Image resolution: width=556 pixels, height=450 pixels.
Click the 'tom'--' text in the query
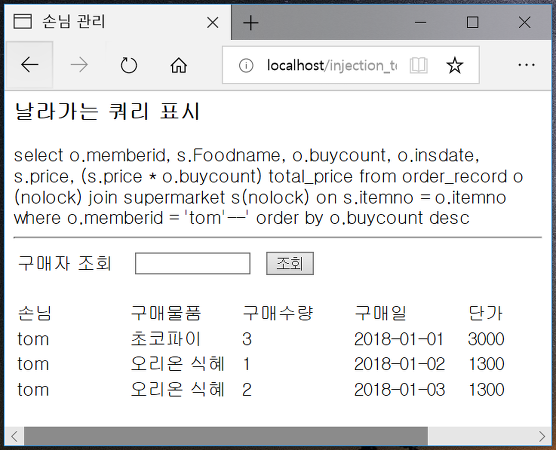(x=217, y=218)
